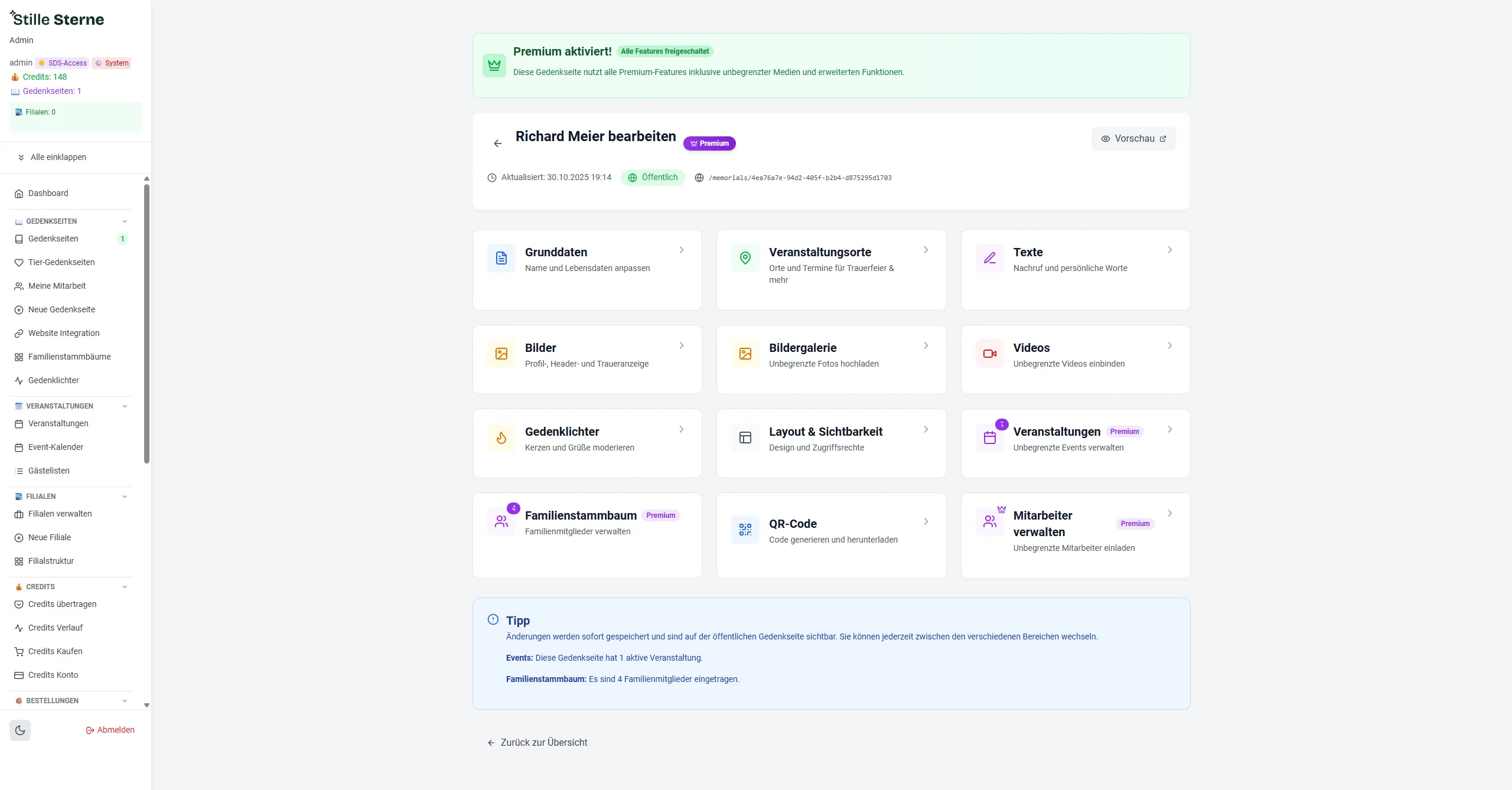Collapse the CREDITS sidebar section
The height and width of the screenshot is (790, 1512).
(125, 587)
